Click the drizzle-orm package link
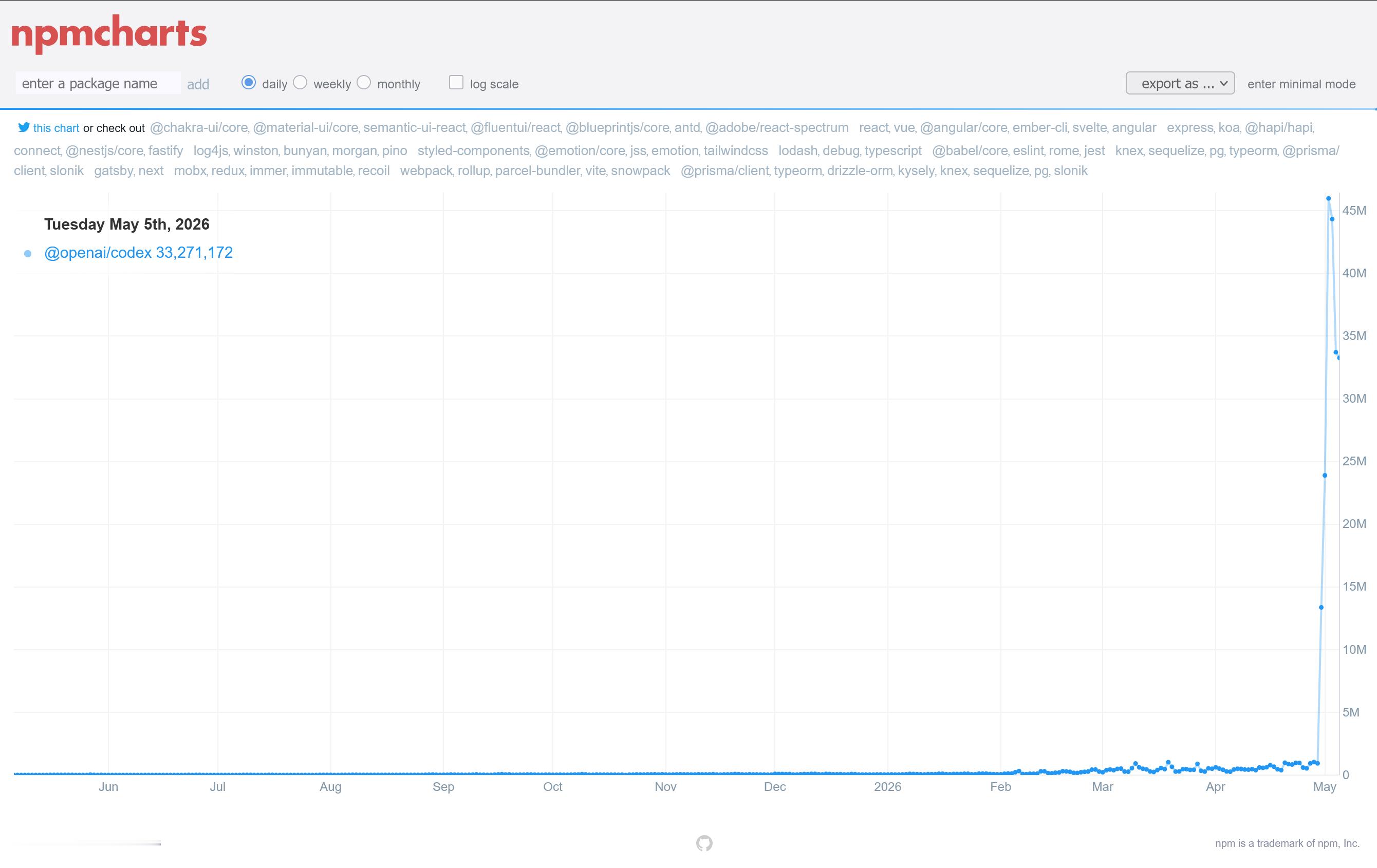Image resolution: width=1377 pixels, height=868 pixels. 860,171
